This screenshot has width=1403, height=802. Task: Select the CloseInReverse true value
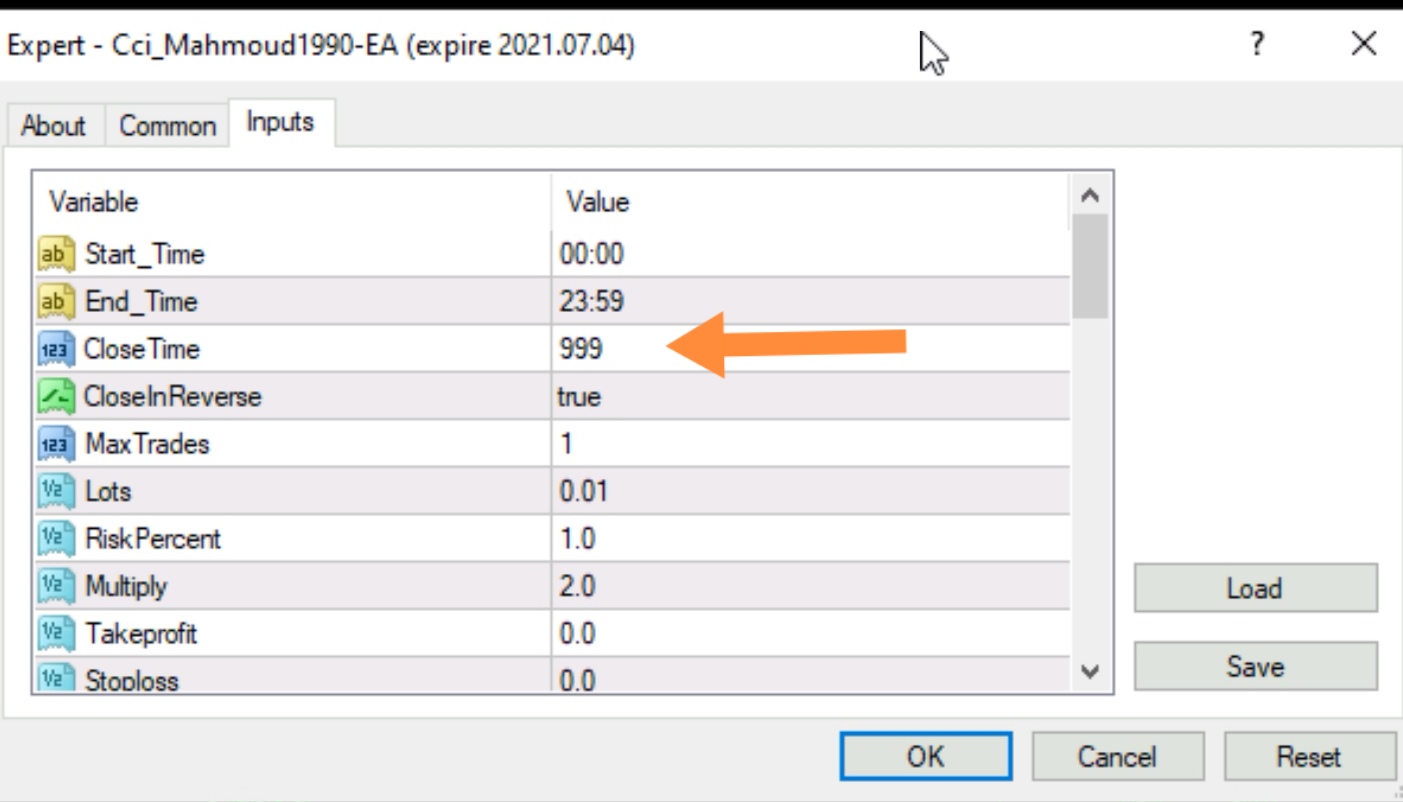click(x=580, y=397)
